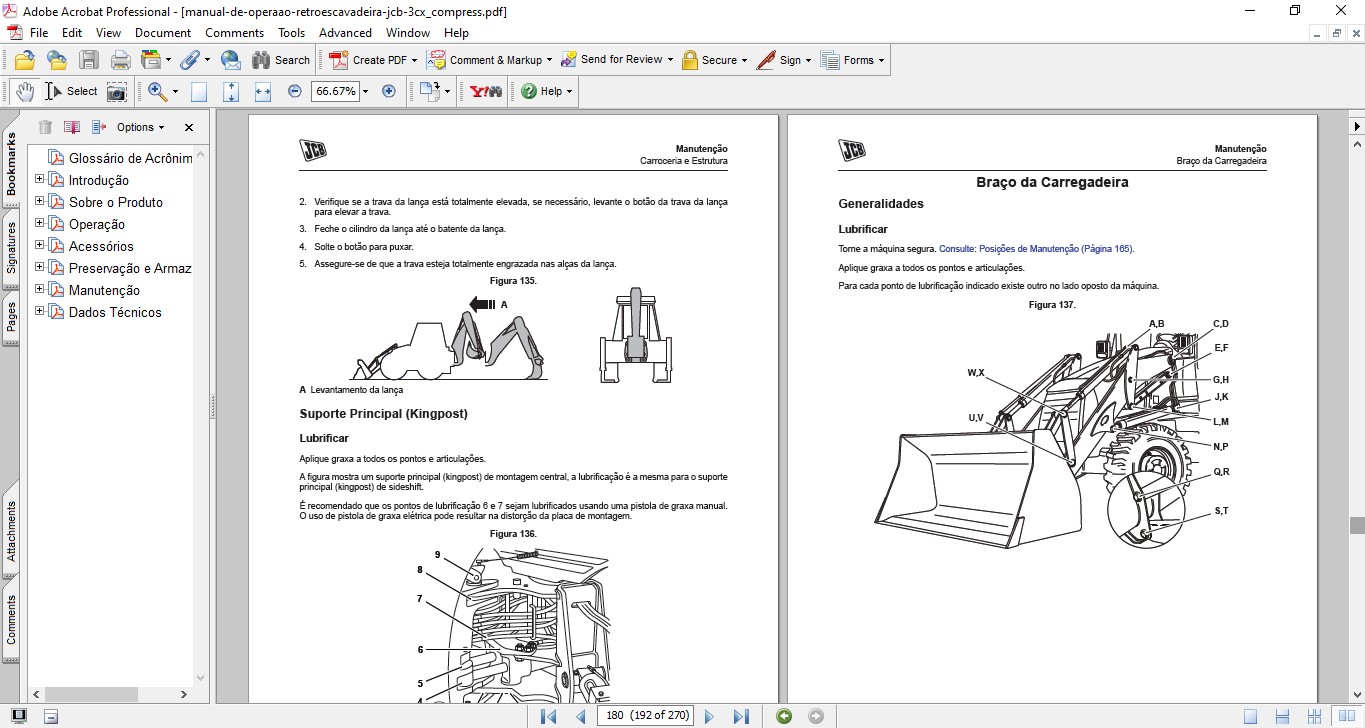Expand the Manutenção bookmark

click(x=40, y=290)
